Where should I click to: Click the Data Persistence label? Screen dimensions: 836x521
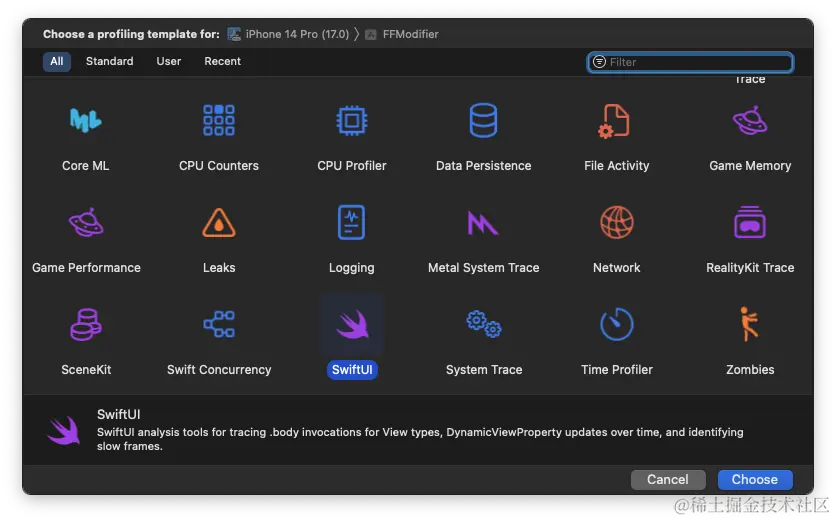[x=483, y=166]
